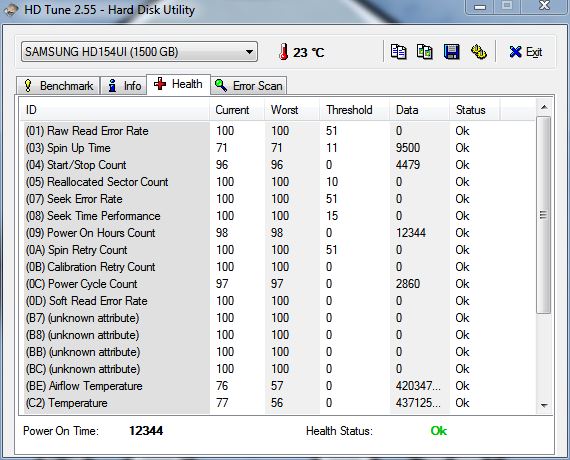Viewport: 570px width, 460px height.
Task: Click the Worst column header
Action: pos(292,110)
